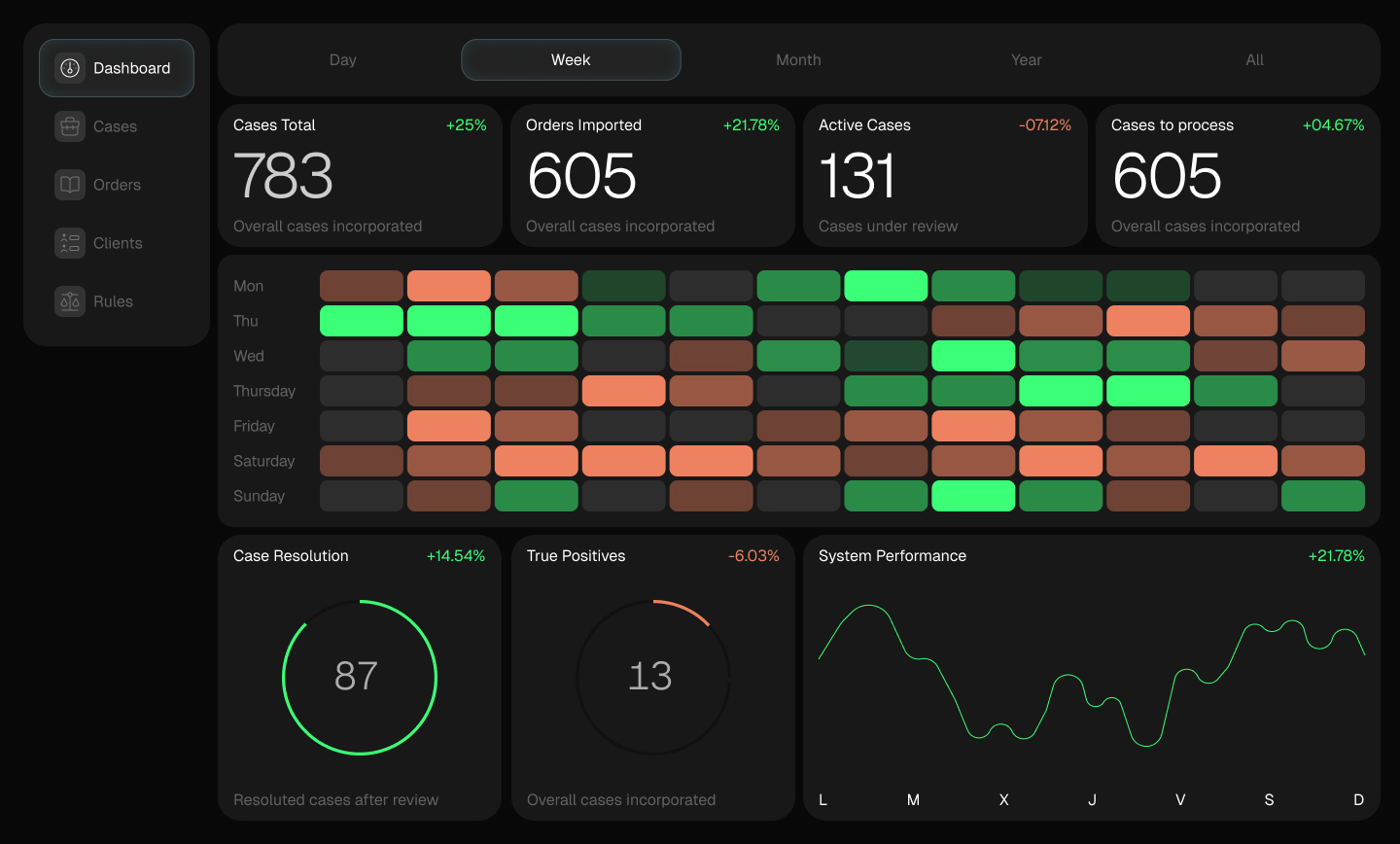Image resolution: width=1400 pixels, height=844 pixels.
Task: Click the orange cell in the Thursday row
Action: pos(623,390)
